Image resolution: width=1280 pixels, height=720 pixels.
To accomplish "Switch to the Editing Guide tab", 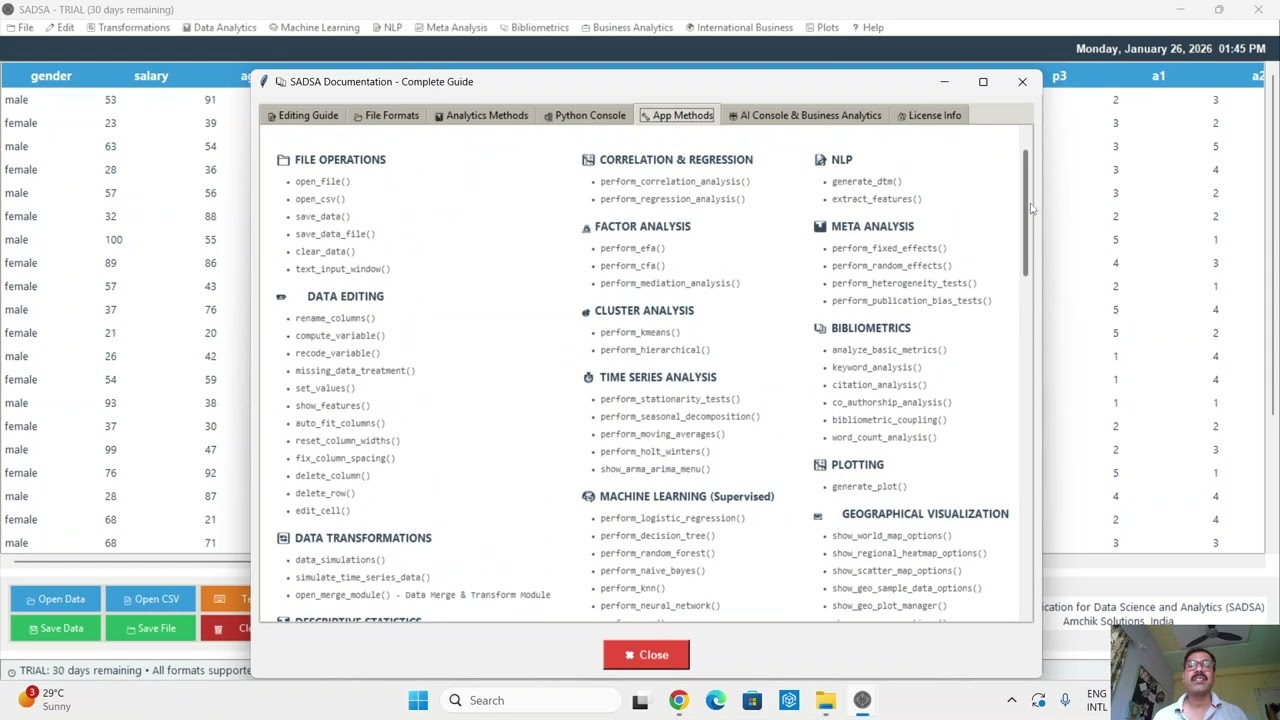I will 303,115.
